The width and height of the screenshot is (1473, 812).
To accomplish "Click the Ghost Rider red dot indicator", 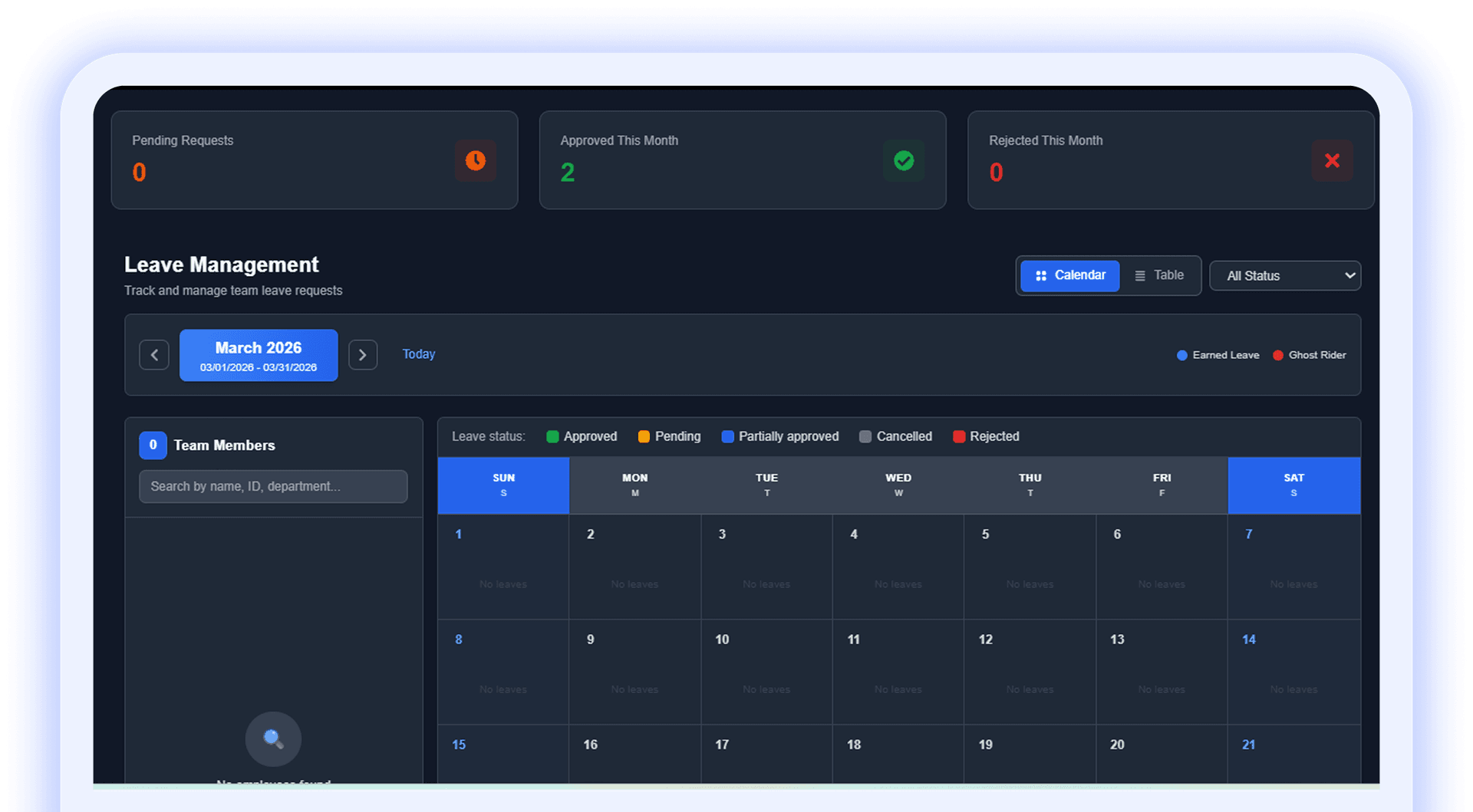I will click(x=1277, y=355).
